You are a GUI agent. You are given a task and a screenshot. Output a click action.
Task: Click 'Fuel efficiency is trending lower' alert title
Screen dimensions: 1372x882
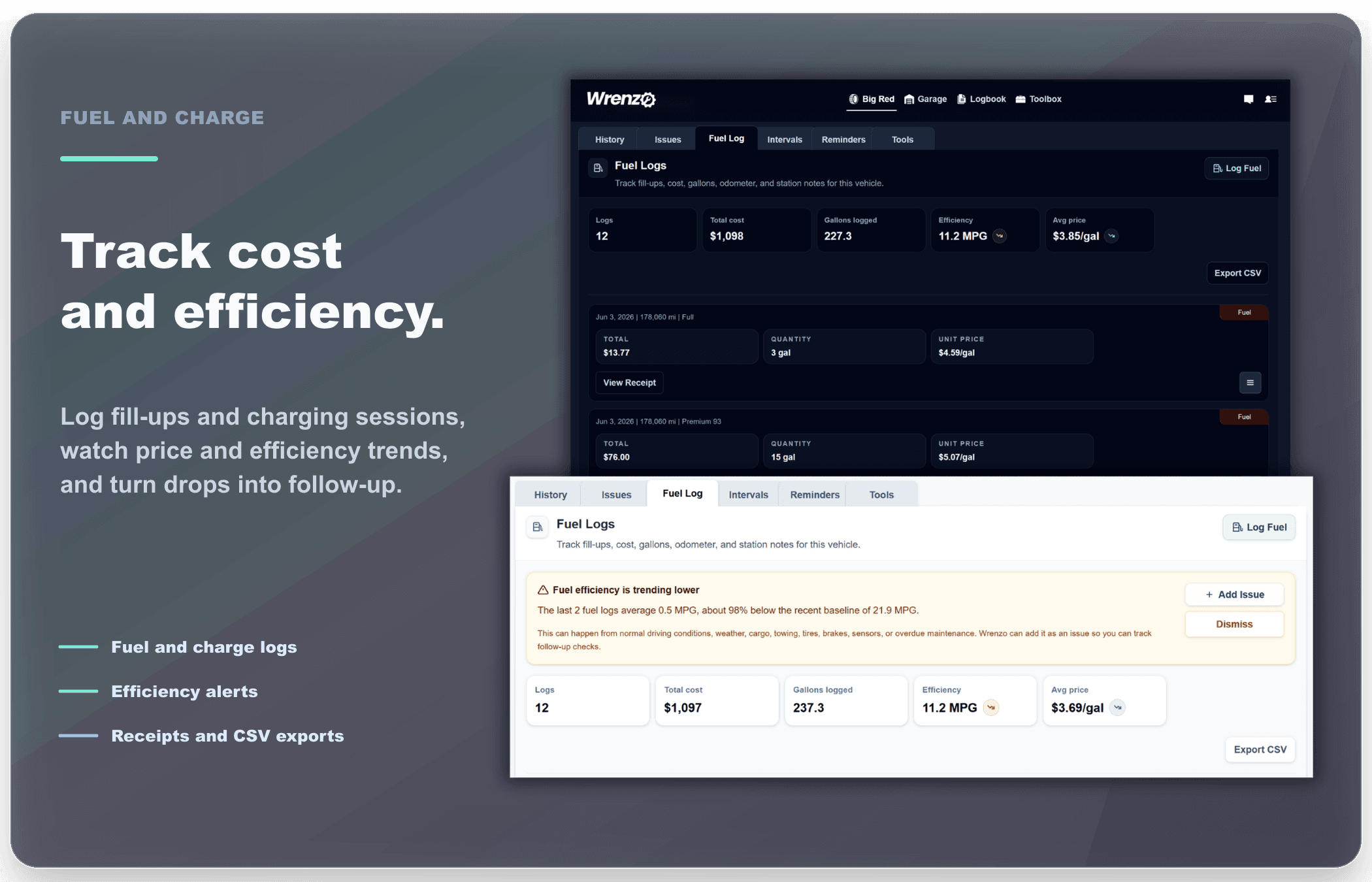pyautogui.click(x=626, y=590)
